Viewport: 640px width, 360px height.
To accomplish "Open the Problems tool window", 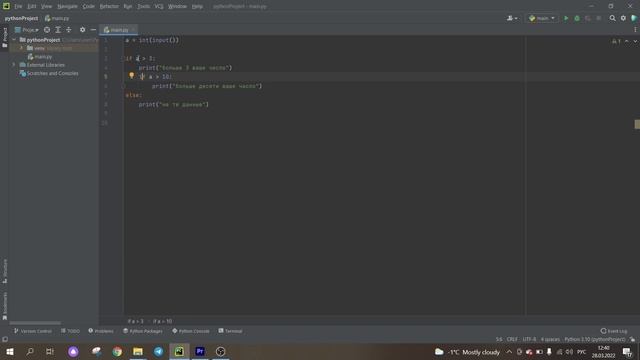I will coord(101,331).
